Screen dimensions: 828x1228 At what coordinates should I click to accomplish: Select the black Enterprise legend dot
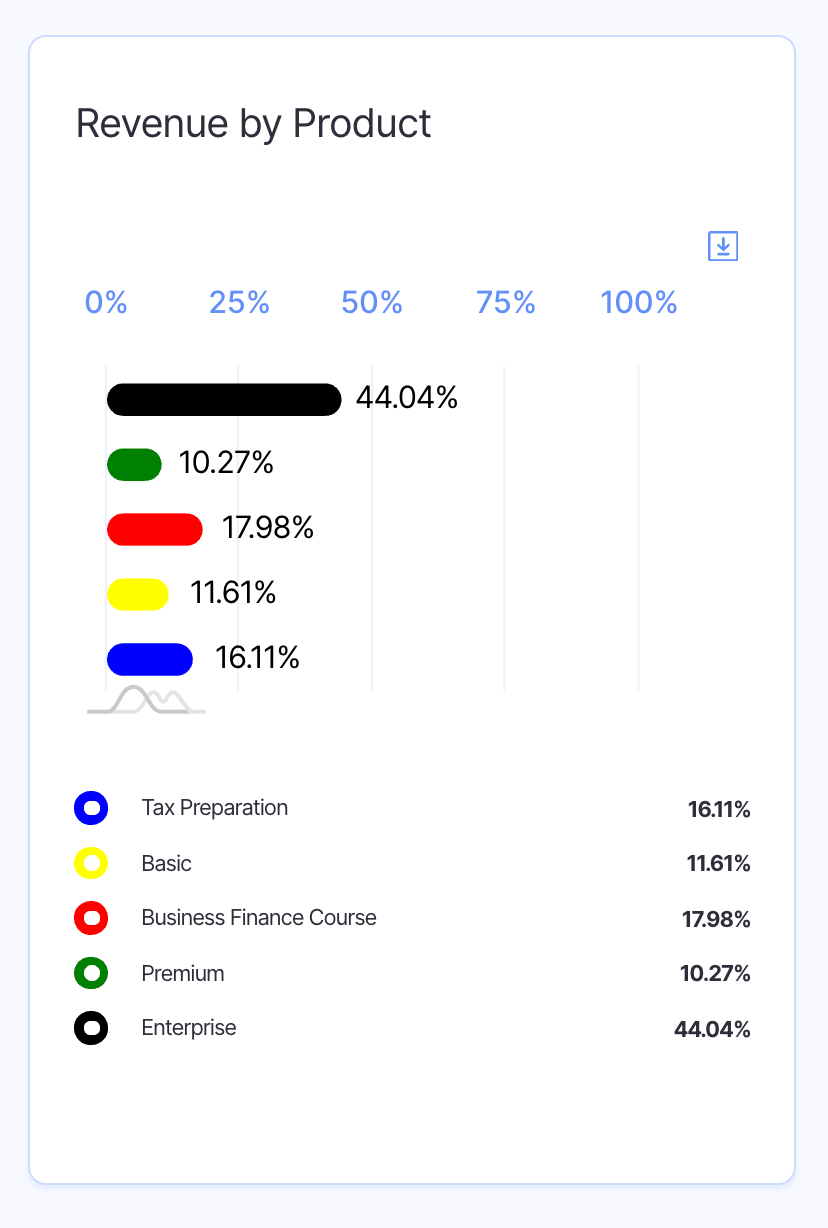pyautogui.click(x=91, y=1028)
